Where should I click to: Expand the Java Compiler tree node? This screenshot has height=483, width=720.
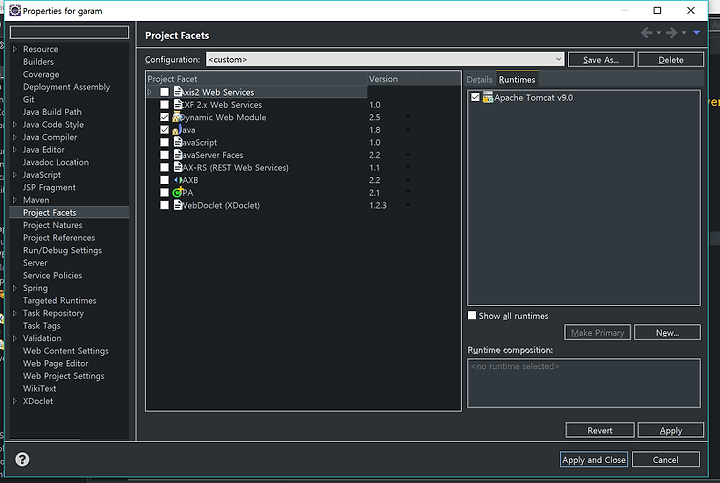click(15, 137)
